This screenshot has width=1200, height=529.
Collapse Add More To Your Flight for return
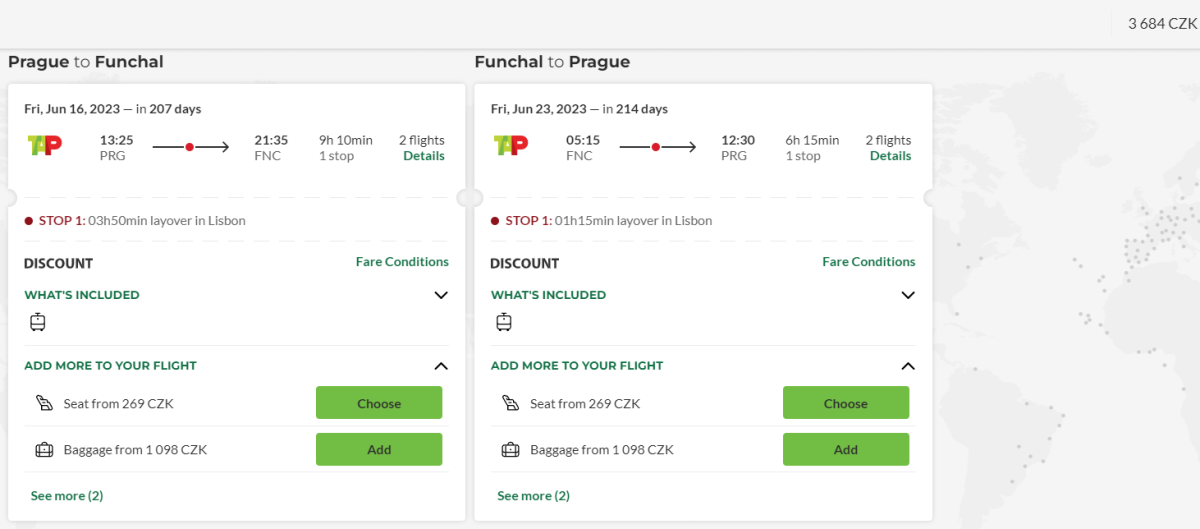point(908,366)
